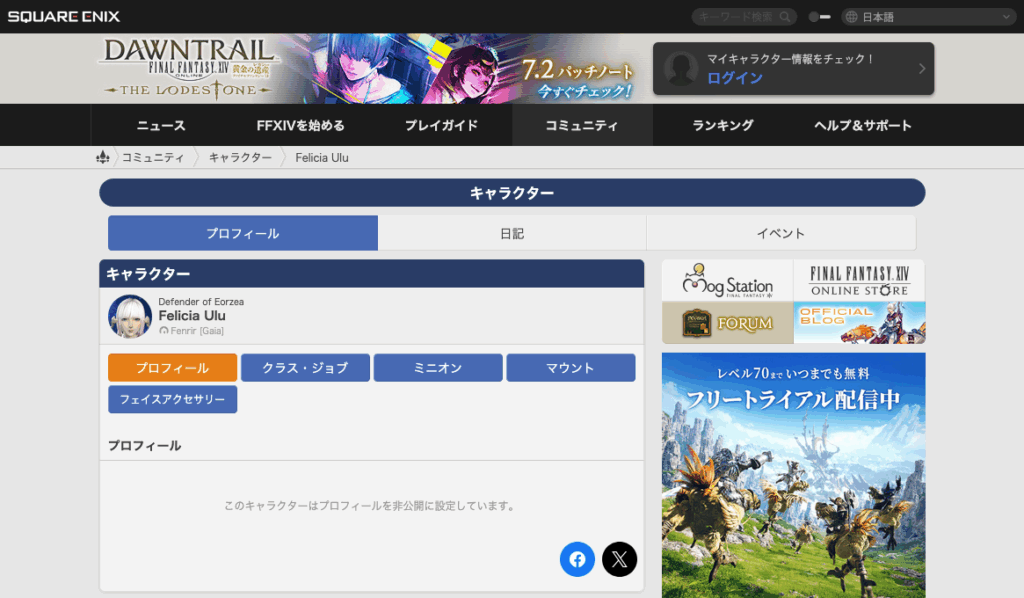
Task: Open the ニュース menu
Action: [161, 125]
